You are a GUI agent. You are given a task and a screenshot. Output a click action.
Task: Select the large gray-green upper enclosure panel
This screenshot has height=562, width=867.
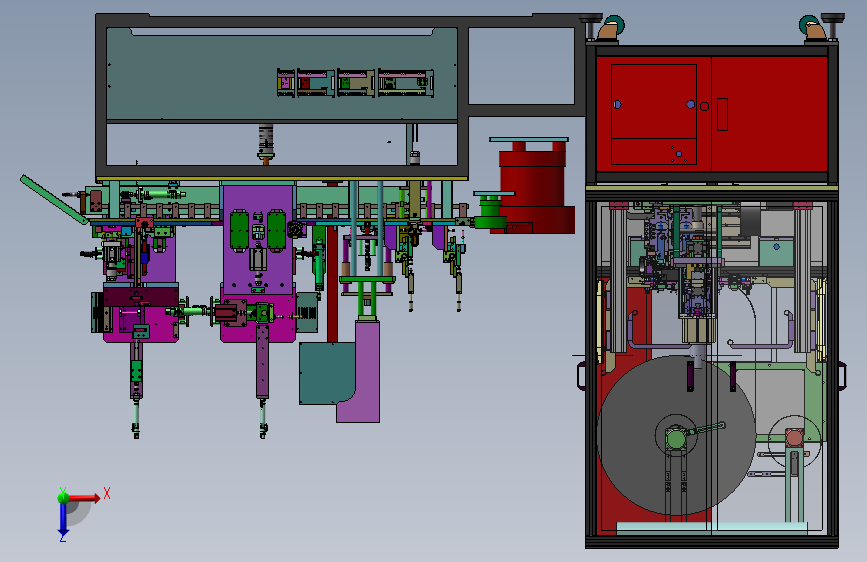281,74
